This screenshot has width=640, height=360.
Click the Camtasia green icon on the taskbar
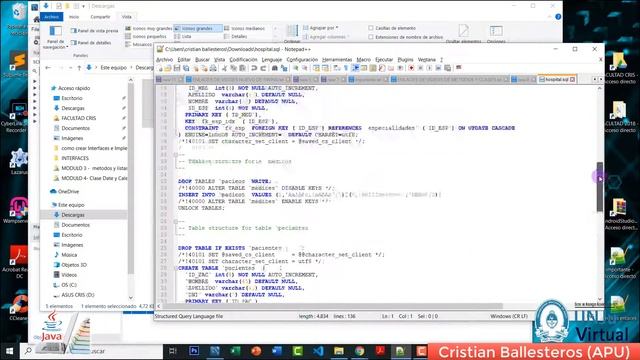[298, 351]
